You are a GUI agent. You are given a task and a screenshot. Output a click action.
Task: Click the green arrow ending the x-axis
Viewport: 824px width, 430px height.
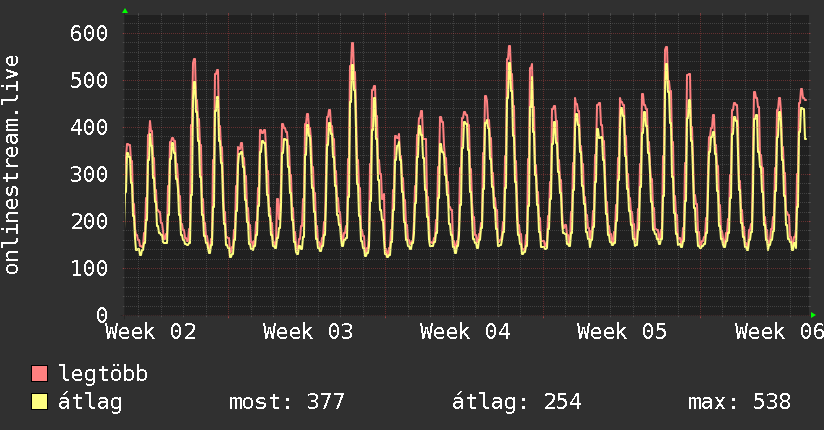[x=813, y=315]
